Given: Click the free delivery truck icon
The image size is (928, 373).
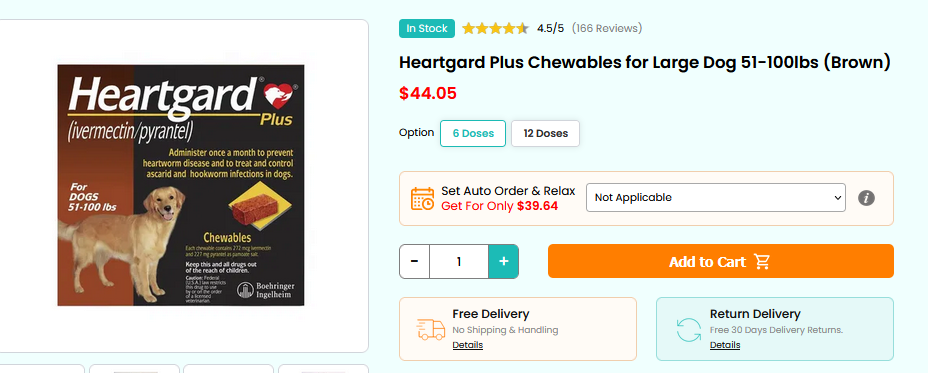Looking at the screenshot, I should [431, 329].
